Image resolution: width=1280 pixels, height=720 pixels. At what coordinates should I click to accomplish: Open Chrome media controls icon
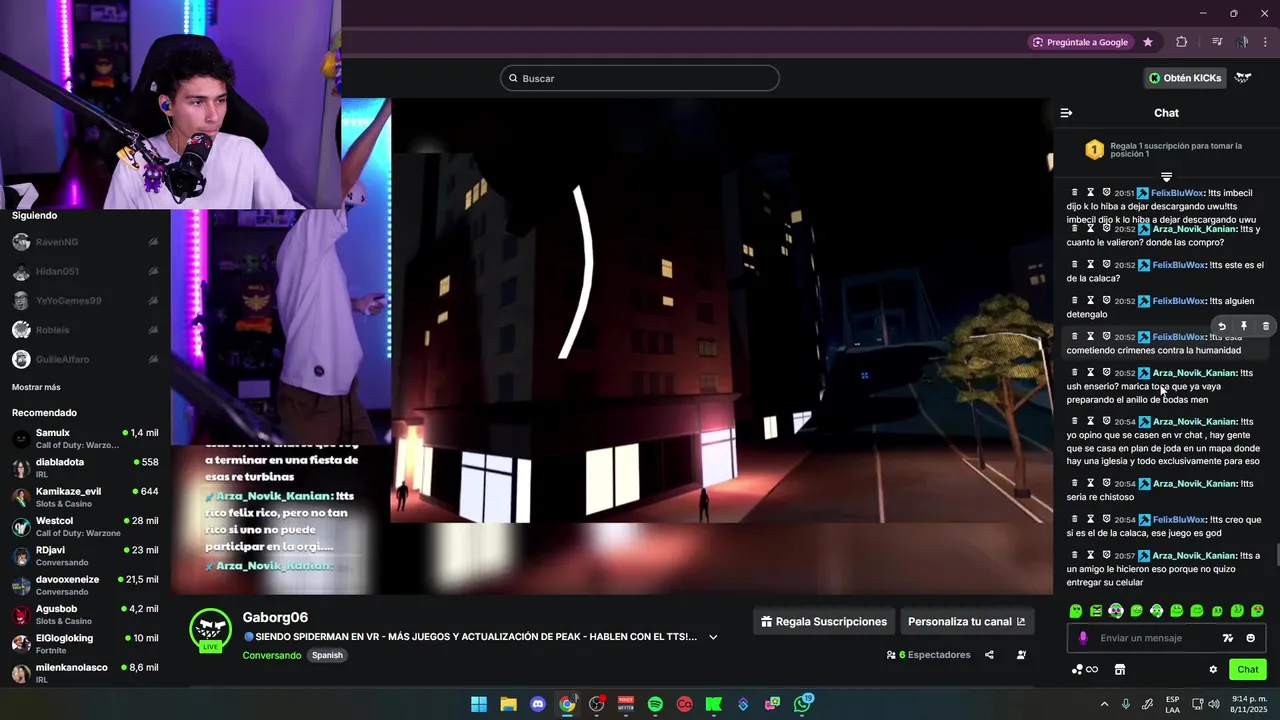pos(1217,42)
